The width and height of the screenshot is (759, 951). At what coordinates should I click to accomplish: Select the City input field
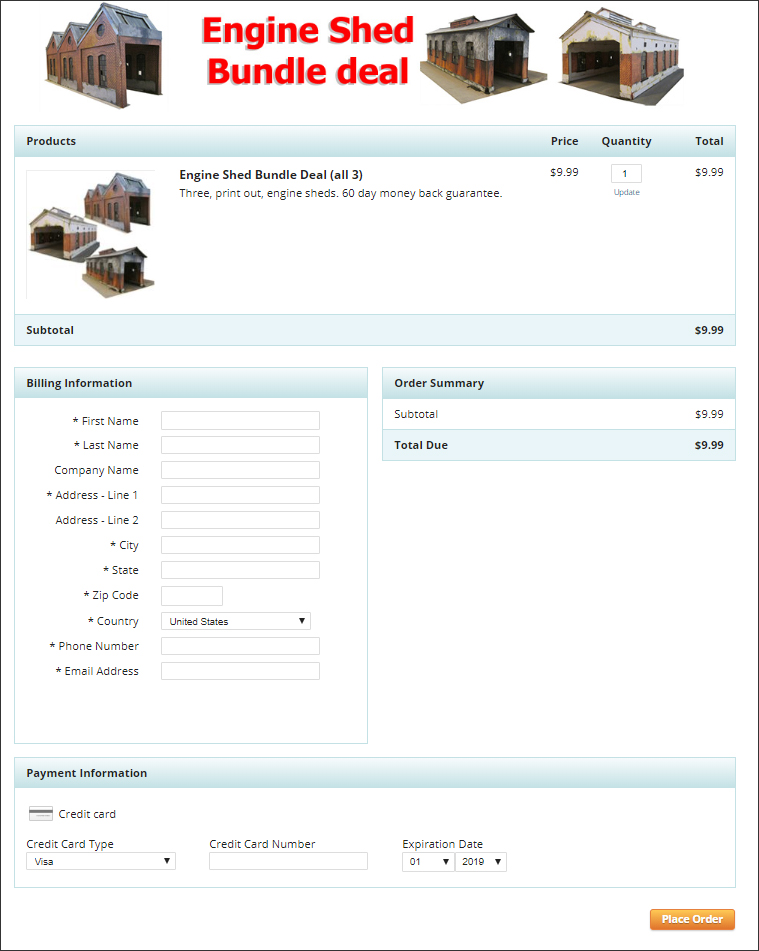pos(240,545)
